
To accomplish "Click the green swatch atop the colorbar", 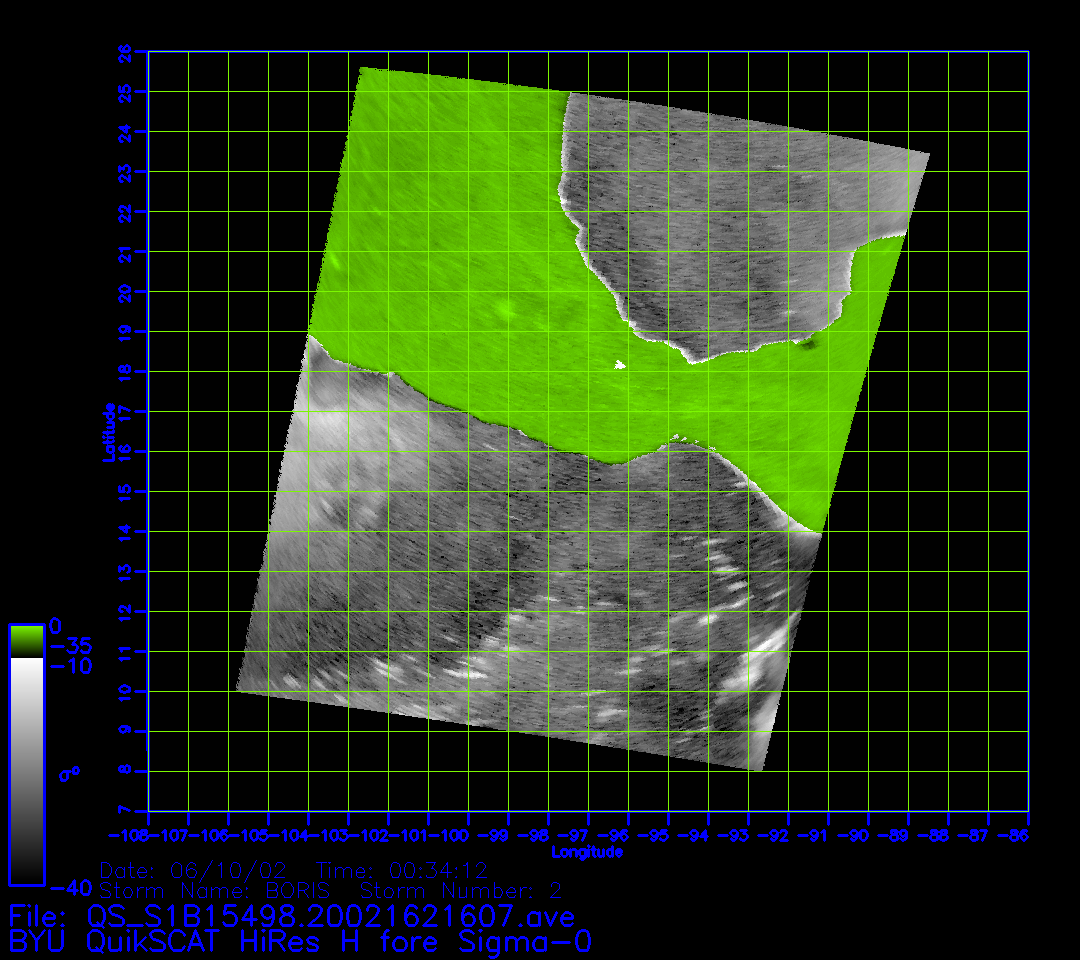I will pos(26,640).
